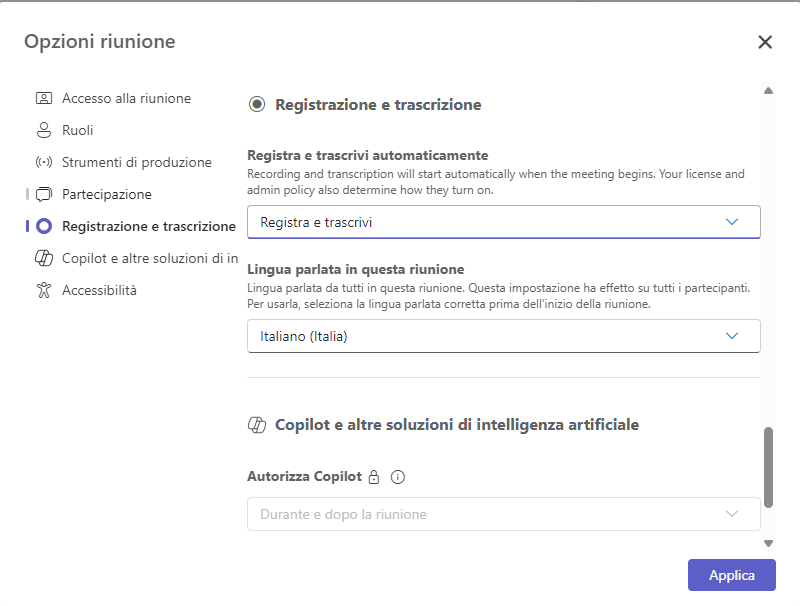
Task: Click the Lingua parlata in questa riunione label
Action: 356,269
